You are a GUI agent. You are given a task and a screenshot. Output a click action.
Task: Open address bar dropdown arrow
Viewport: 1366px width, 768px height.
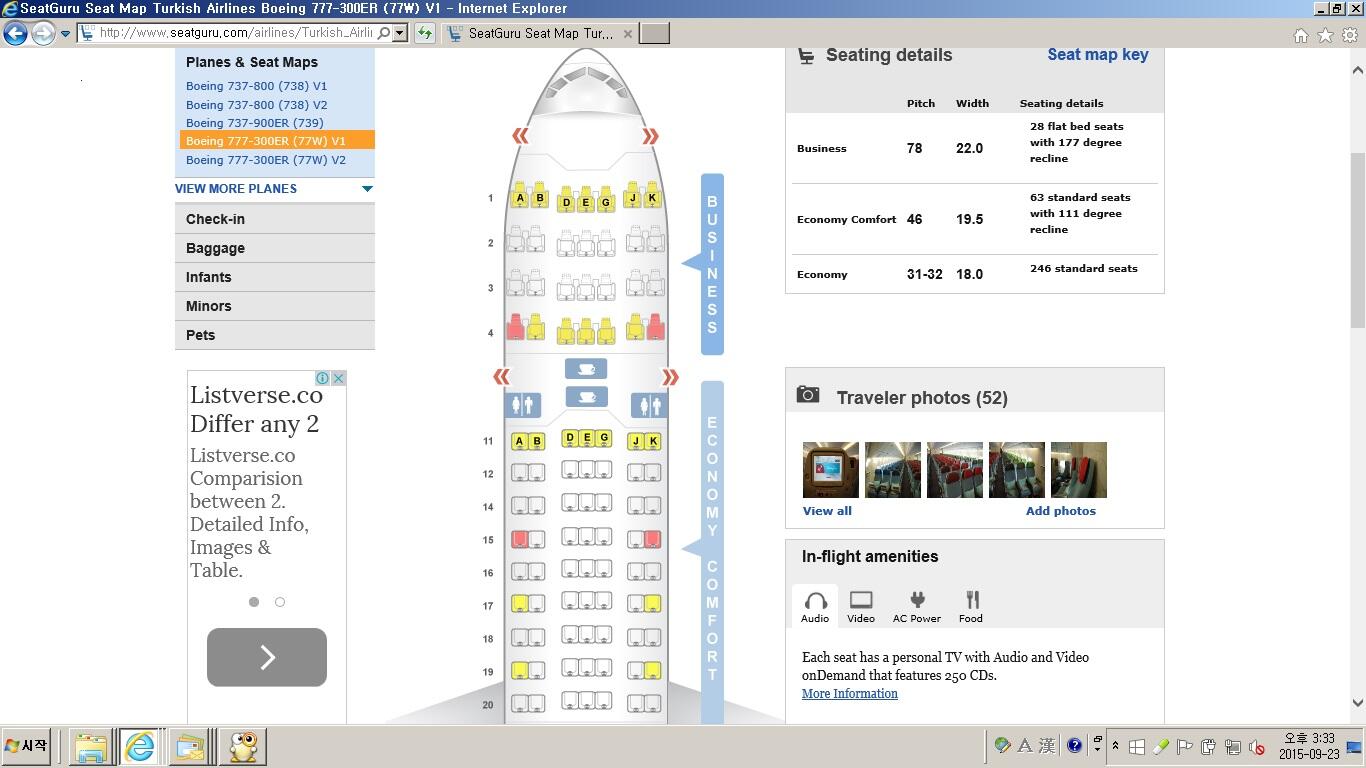point(400,33)
